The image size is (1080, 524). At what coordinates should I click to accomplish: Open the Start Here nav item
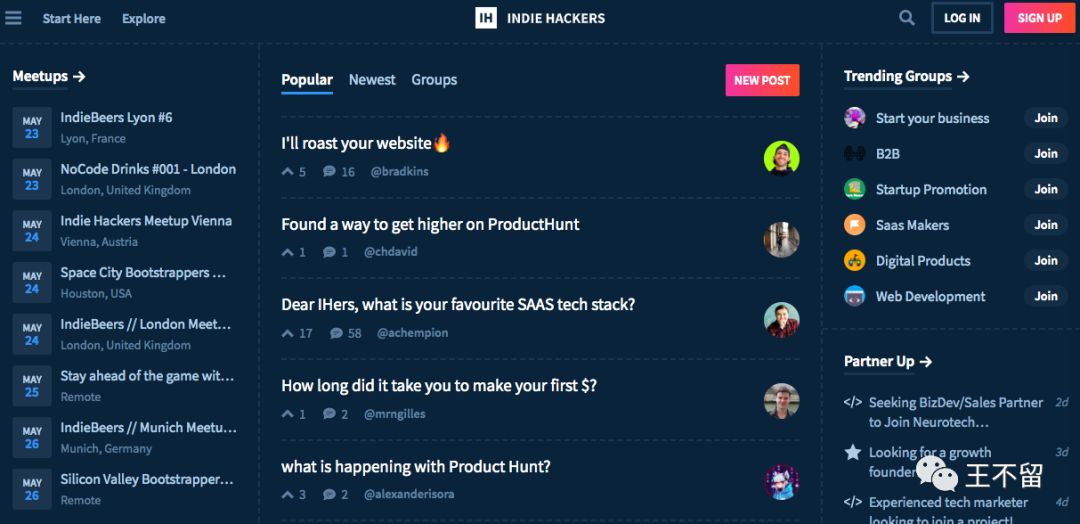(72, 19)
